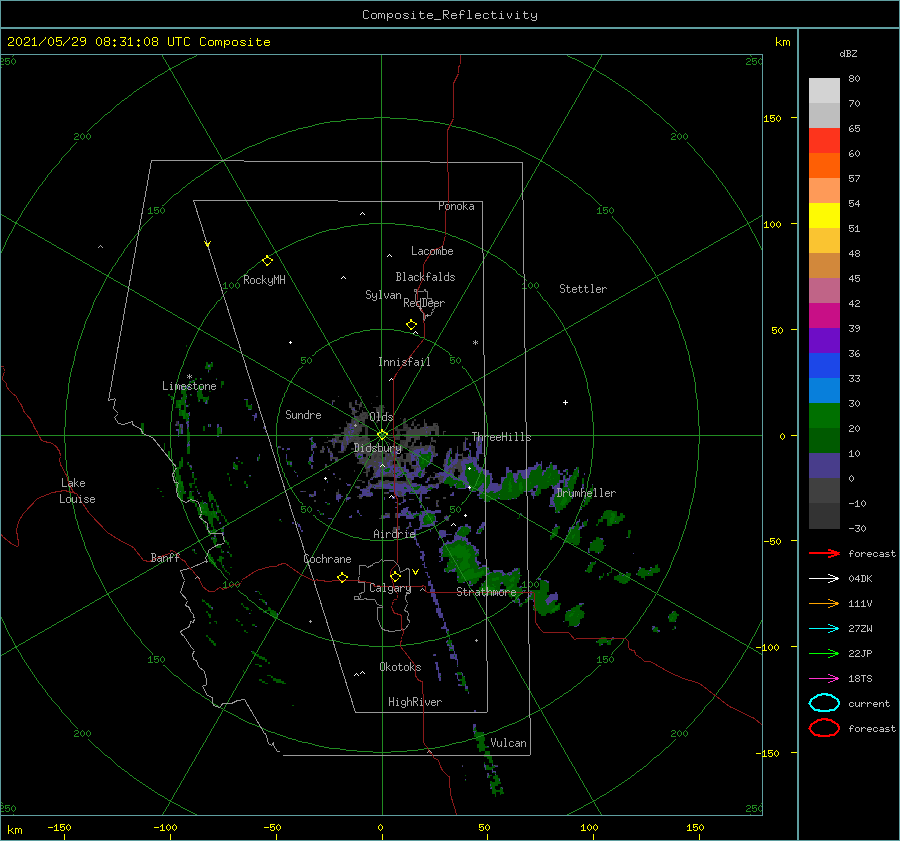The image size is (900, 841).
Task: Click the Vulcan town label
Action: point(508,743)
